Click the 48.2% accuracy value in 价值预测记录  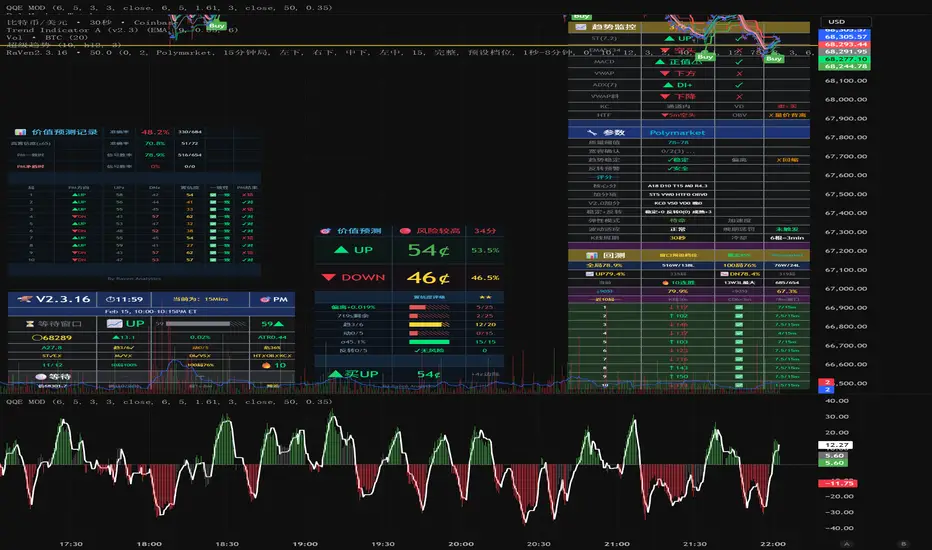tap(155, 132)
